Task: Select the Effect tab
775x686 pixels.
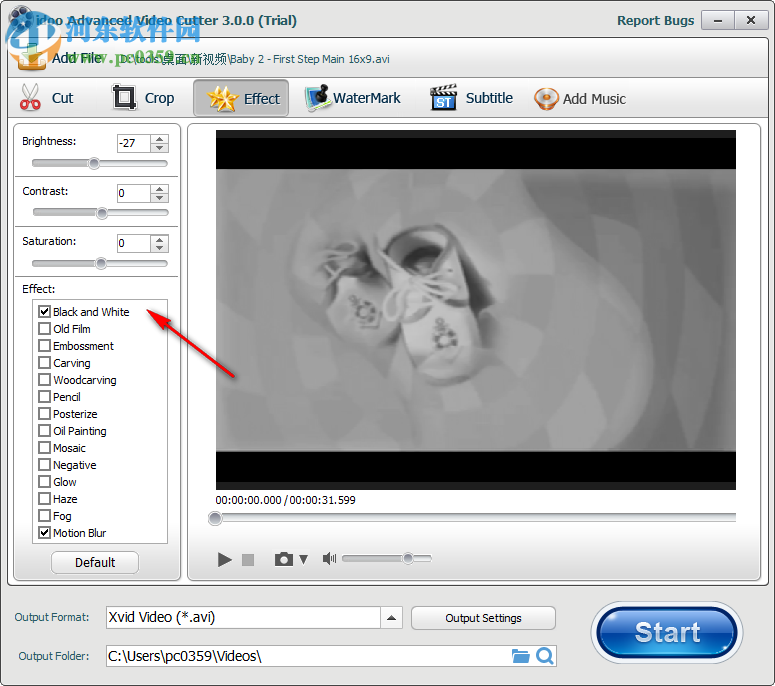Action: [241, 98]
